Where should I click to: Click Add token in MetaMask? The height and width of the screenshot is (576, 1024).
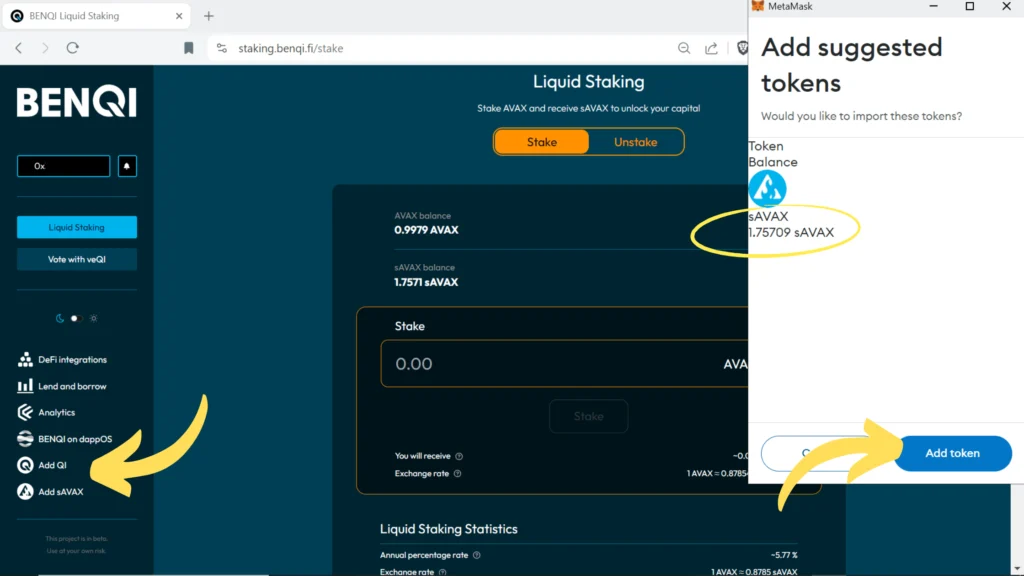pyautogui.click(x=952, y=453)
